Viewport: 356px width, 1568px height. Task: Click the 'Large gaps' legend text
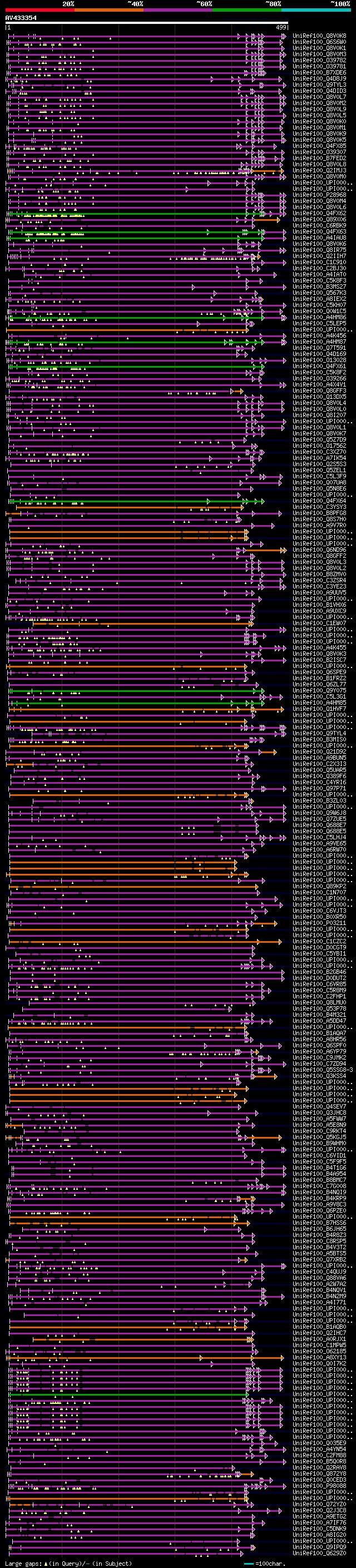(x=24, y=1563)
